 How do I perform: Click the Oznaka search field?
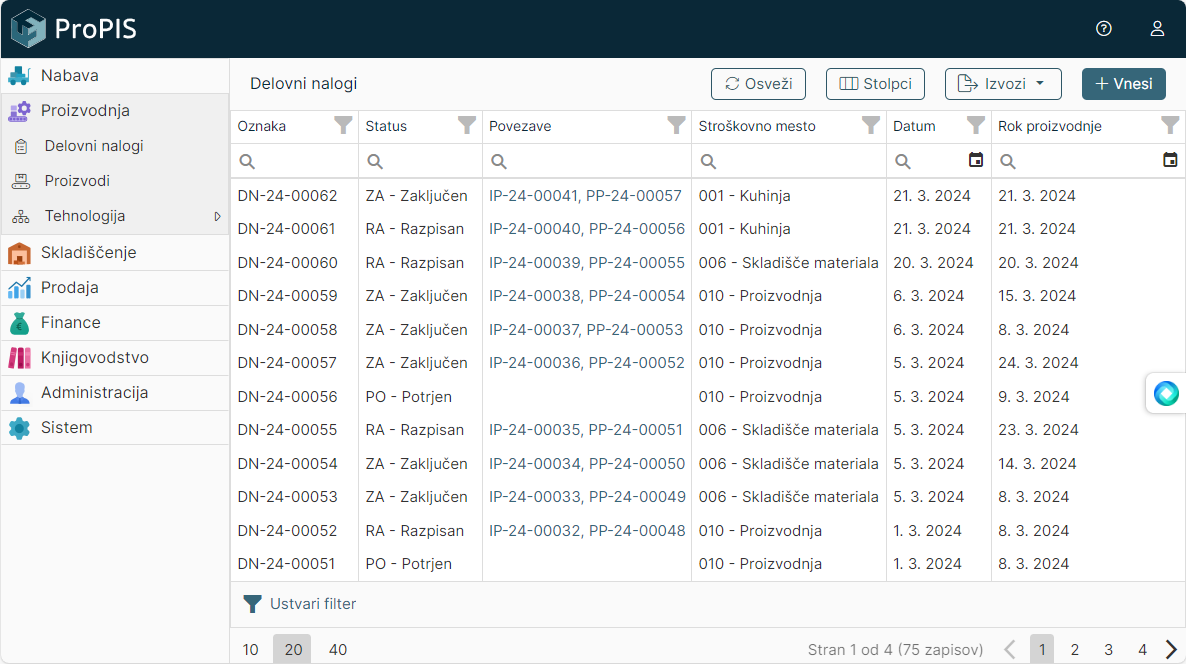(294, 161)
